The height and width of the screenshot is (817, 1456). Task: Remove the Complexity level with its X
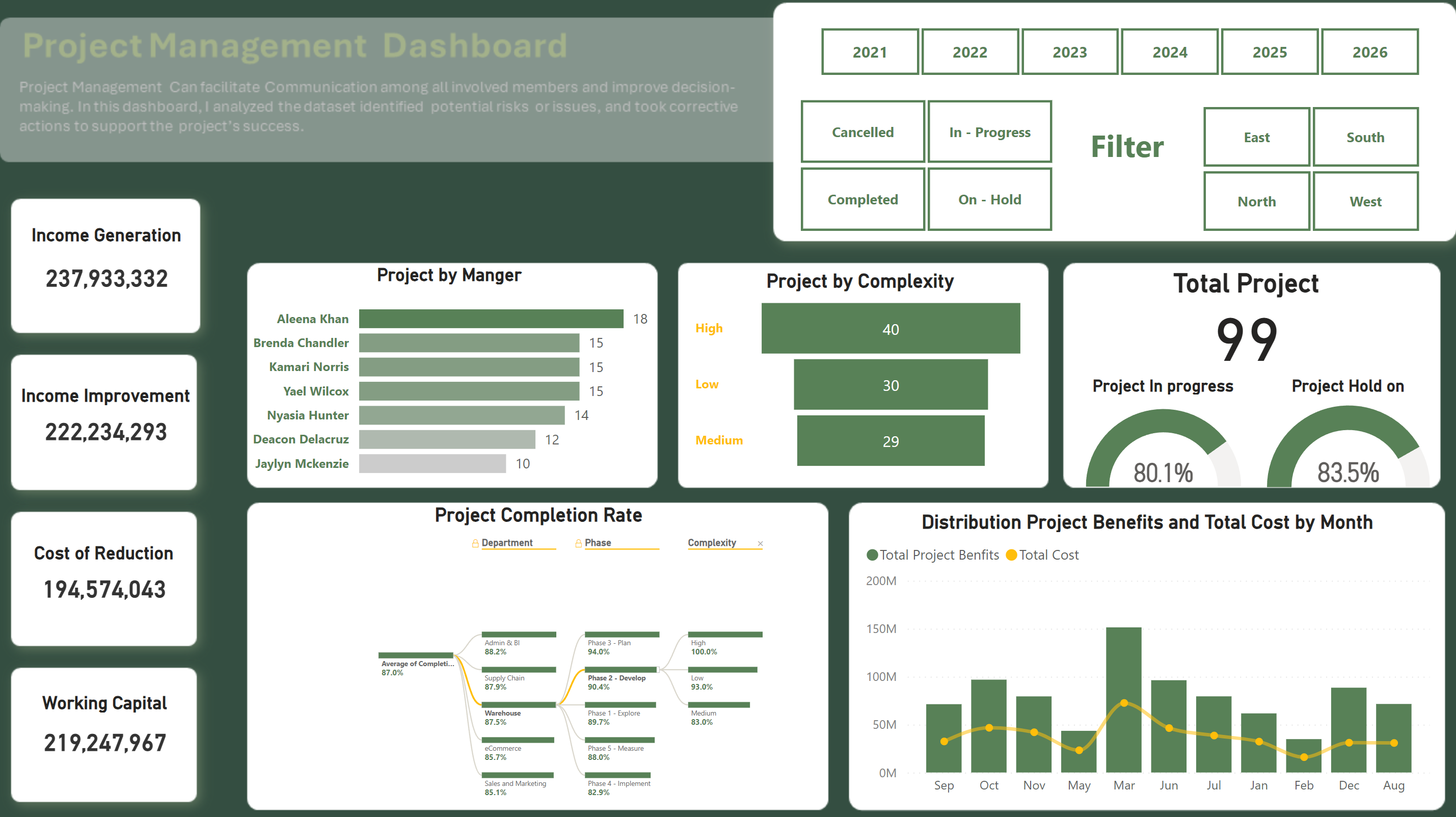click(x=760, y=543)
